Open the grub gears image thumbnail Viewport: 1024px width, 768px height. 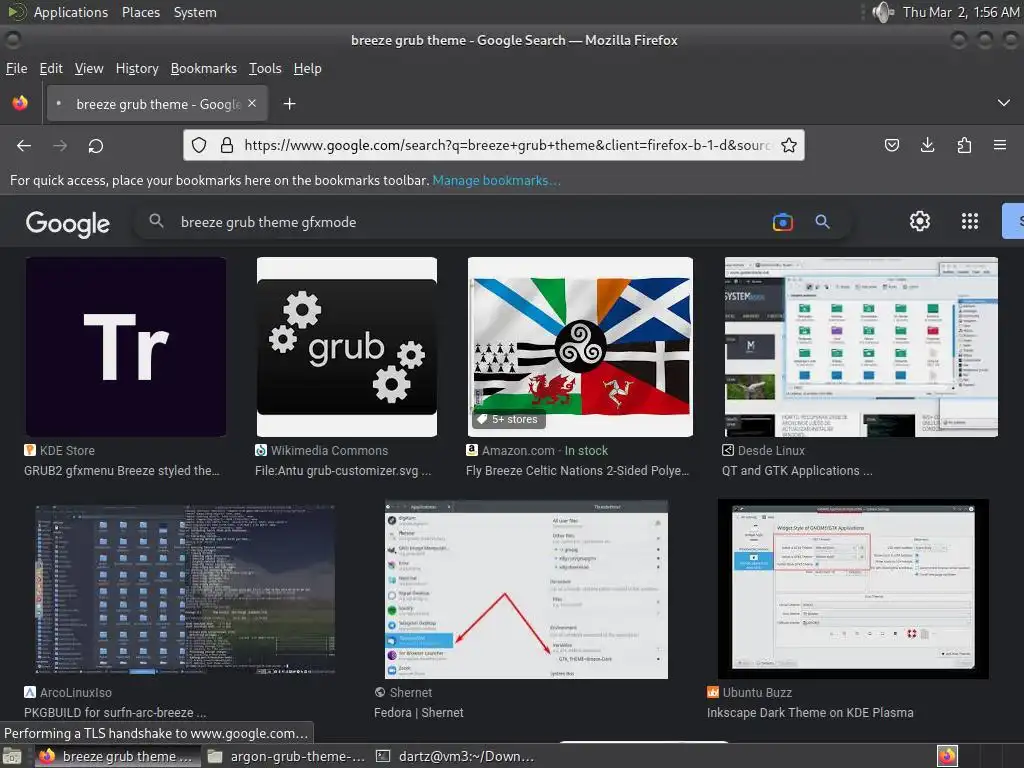click(347, 347)
